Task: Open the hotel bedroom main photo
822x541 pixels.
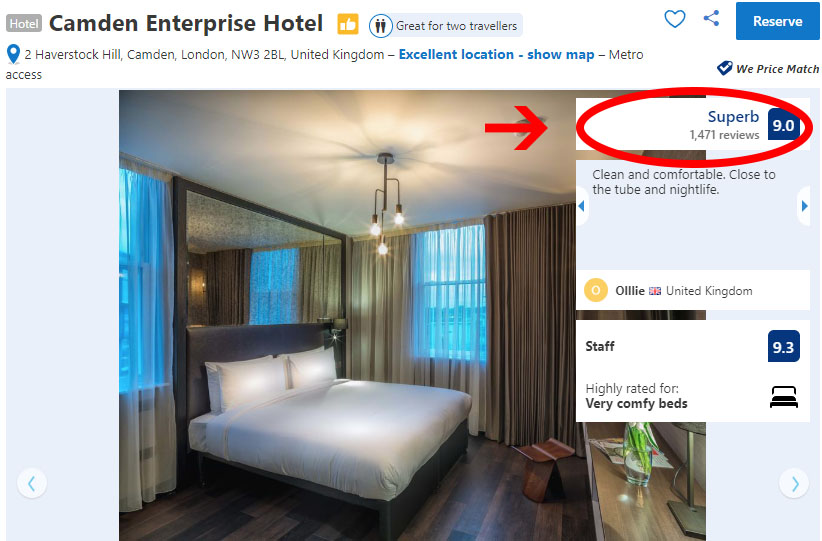Action: [x=347, y=315]
